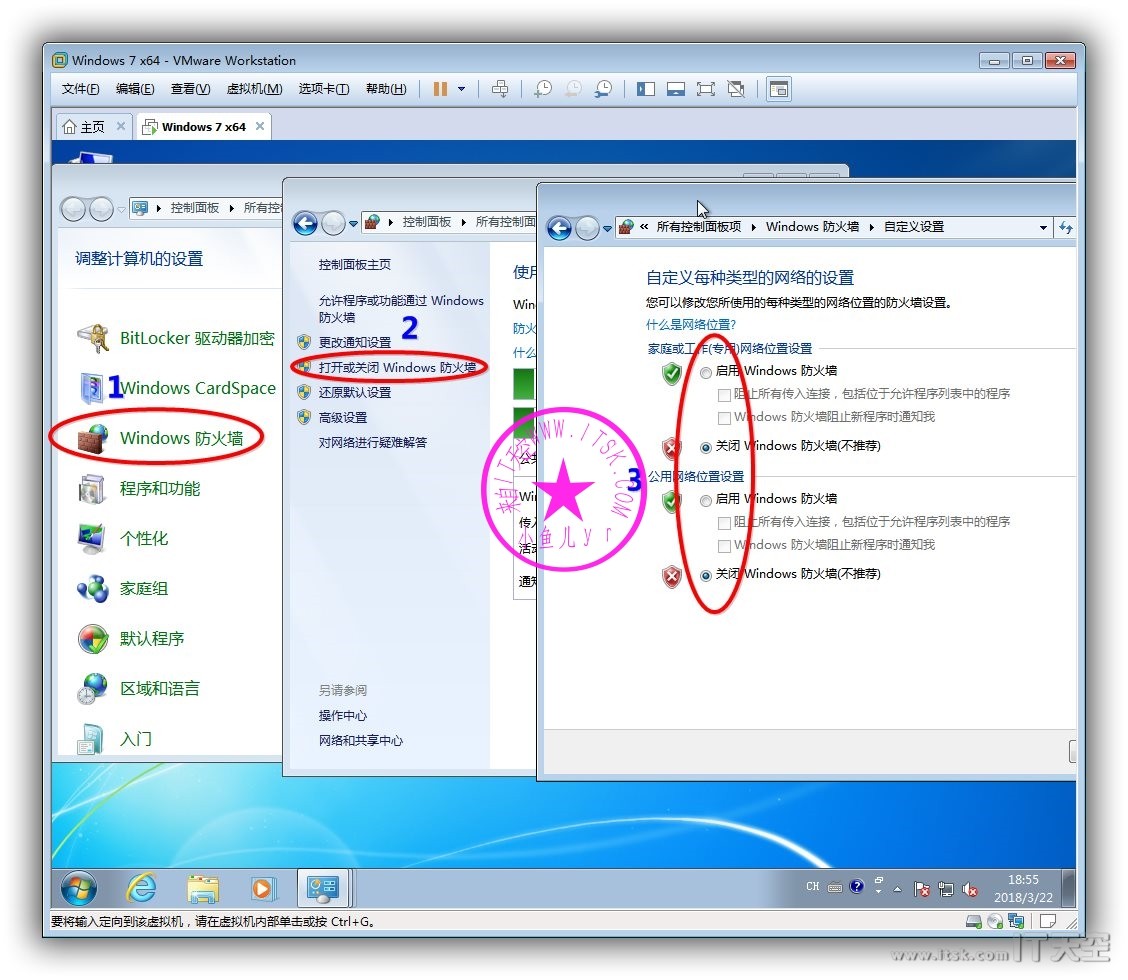This screenshot has width=1128, height=980.
Task: Open BitLocker 驱动器加密 item
Action: (x=196, y=338)
